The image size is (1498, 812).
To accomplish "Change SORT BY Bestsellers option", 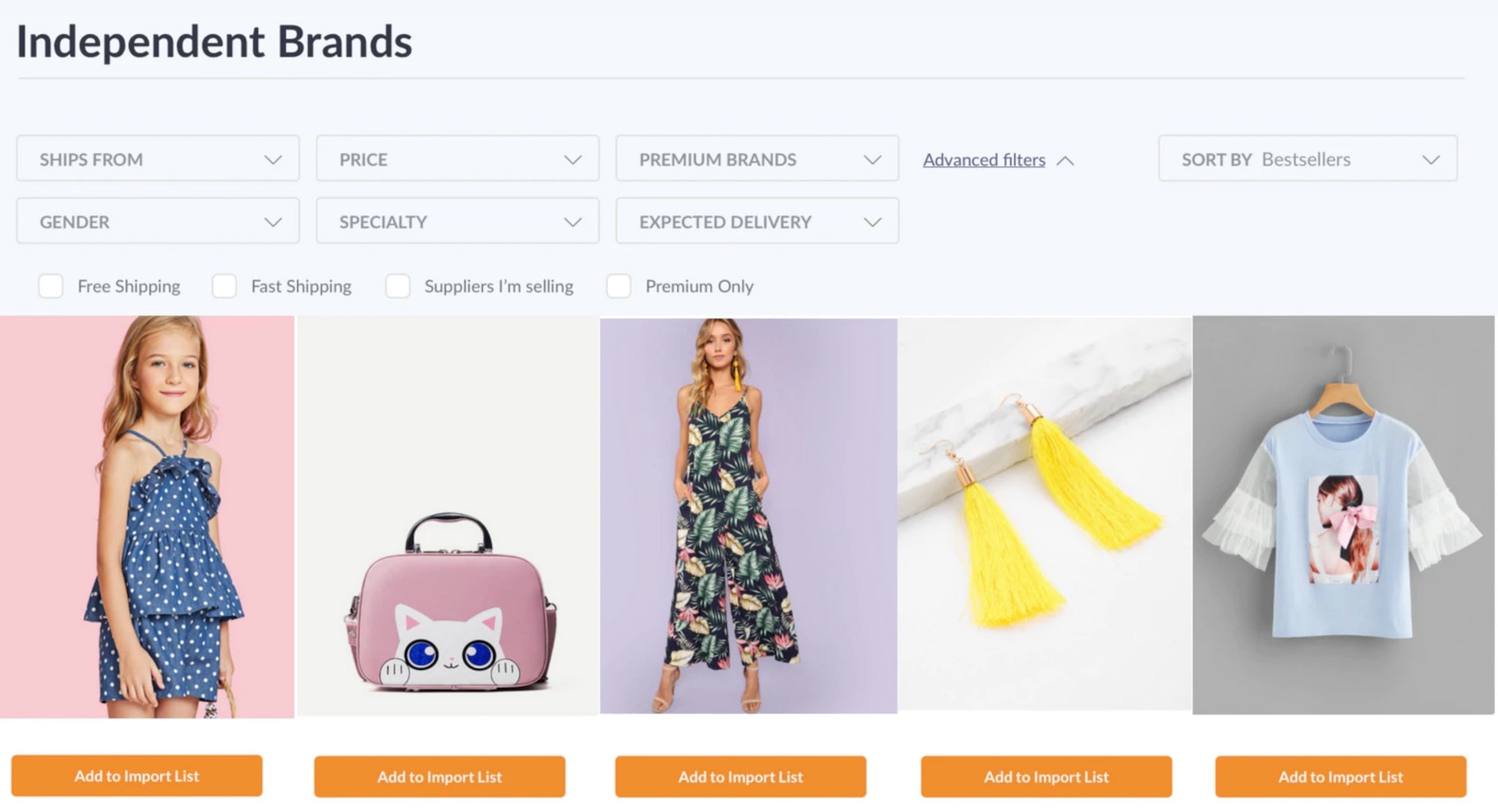I will click(1307, 158).
